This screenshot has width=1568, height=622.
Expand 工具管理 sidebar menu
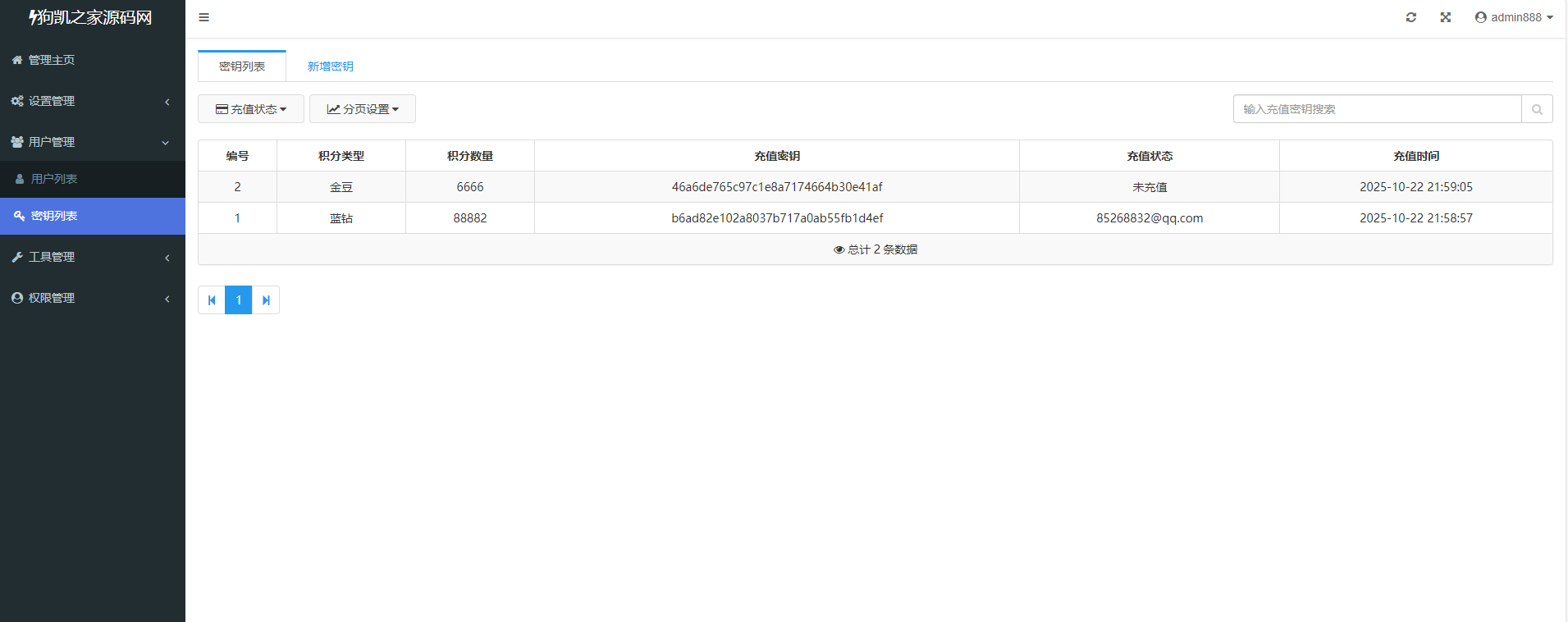tap(93, 257)
